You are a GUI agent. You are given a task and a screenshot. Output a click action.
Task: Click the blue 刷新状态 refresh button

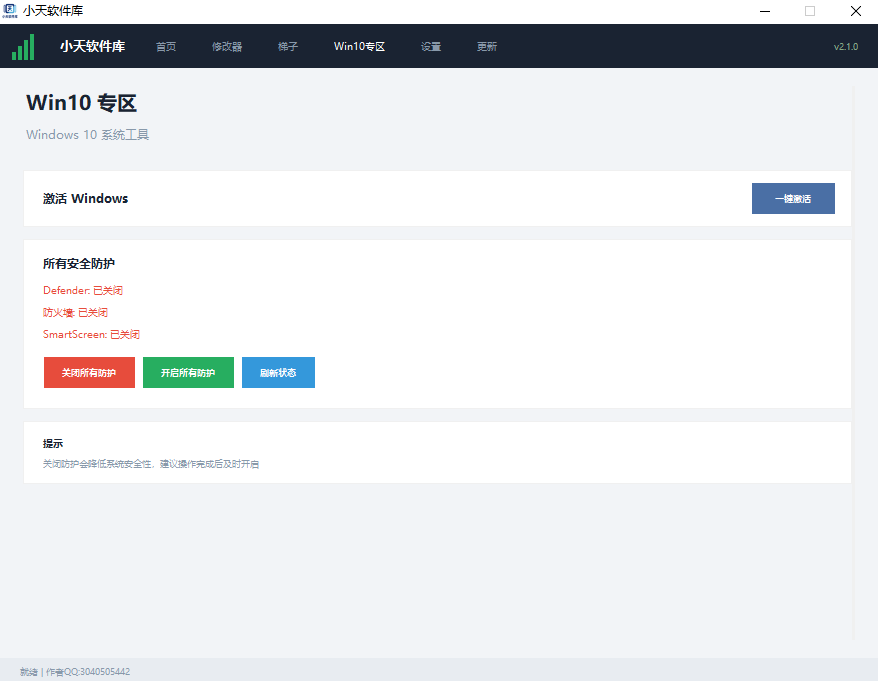point(278,372)
